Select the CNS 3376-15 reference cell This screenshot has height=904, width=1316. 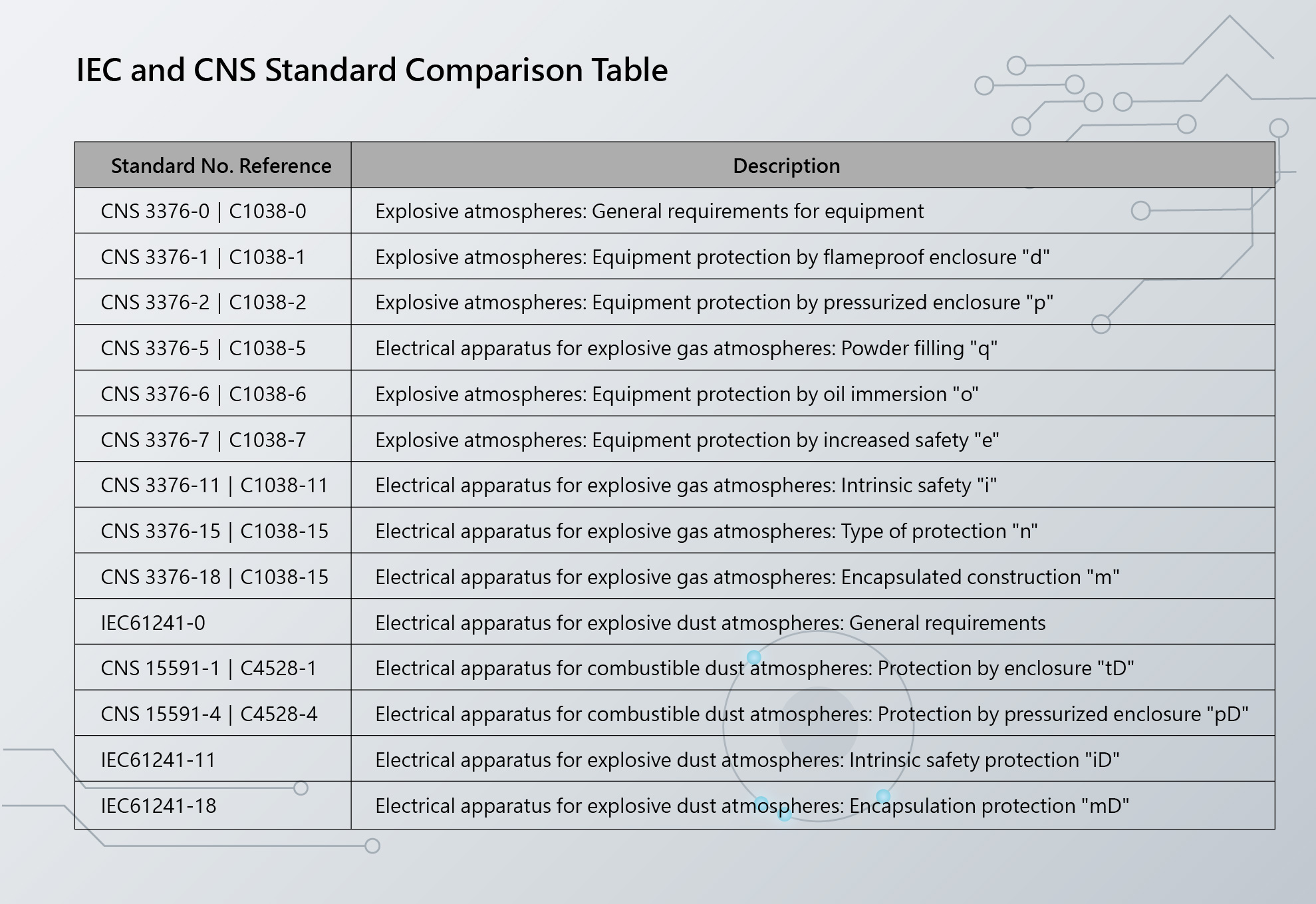(214, 531)
